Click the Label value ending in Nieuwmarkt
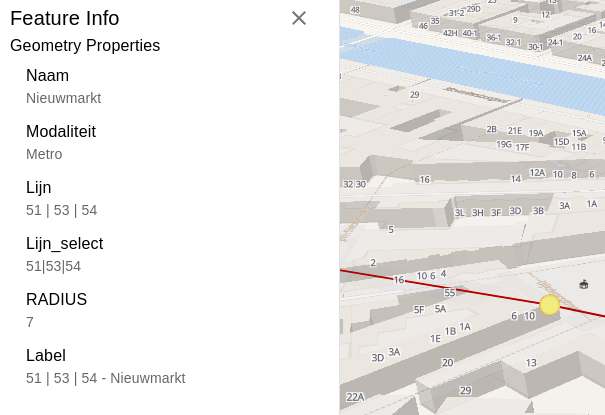Screen dimensions: 605x415 pyautogui.click(x=105, y=378)
